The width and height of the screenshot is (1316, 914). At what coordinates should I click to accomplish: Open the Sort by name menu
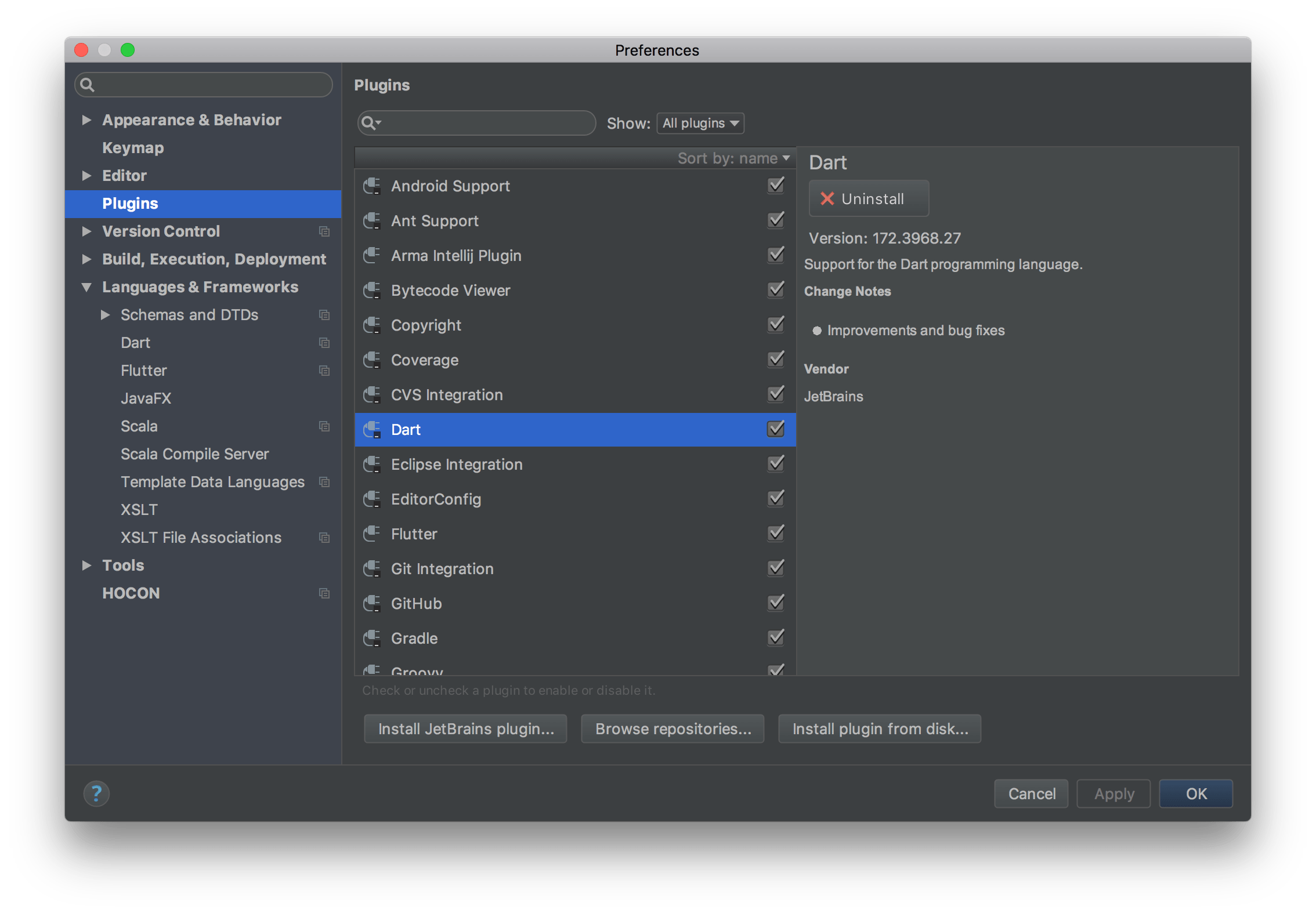tap(734, 158)
